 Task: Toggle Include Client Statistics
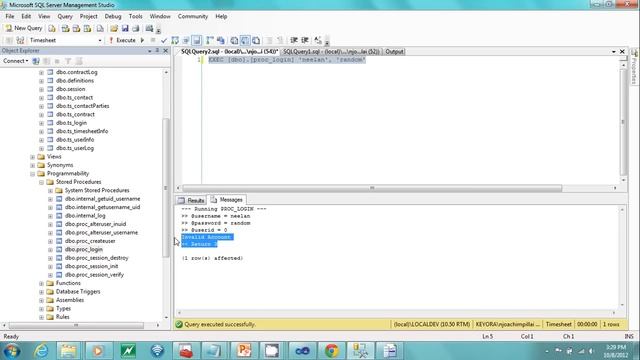tap(221, 40)
